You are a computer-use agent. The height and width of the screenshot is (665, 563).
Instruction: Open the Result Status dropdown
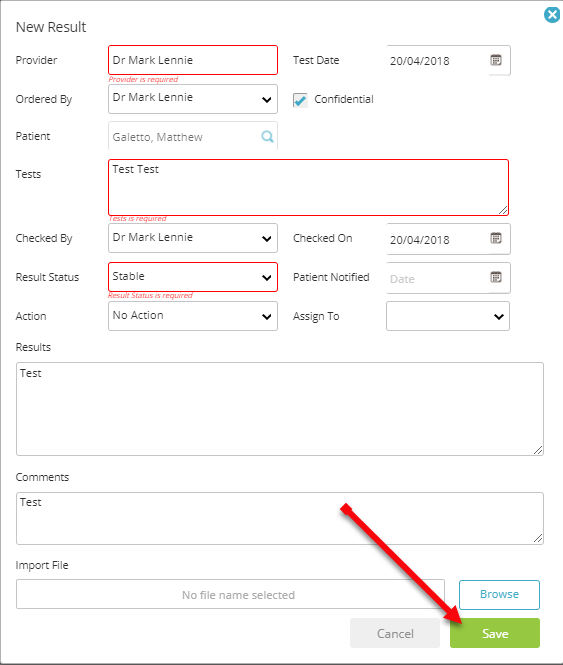(x=193, y=277)
